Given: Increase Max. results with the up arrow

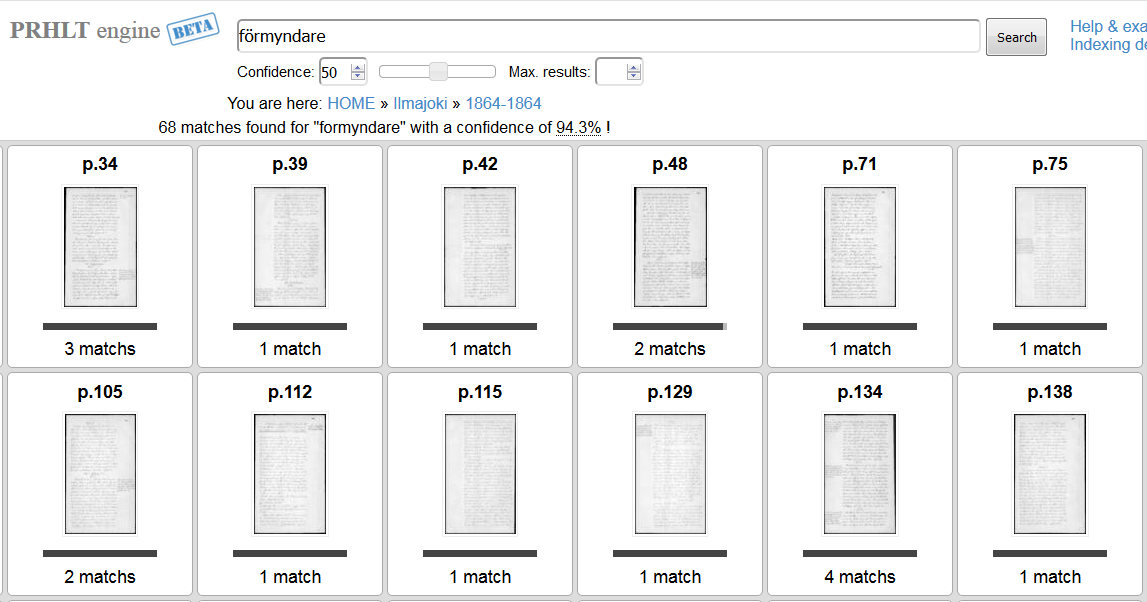Looking at the screenshot, I should click(633, 66).
